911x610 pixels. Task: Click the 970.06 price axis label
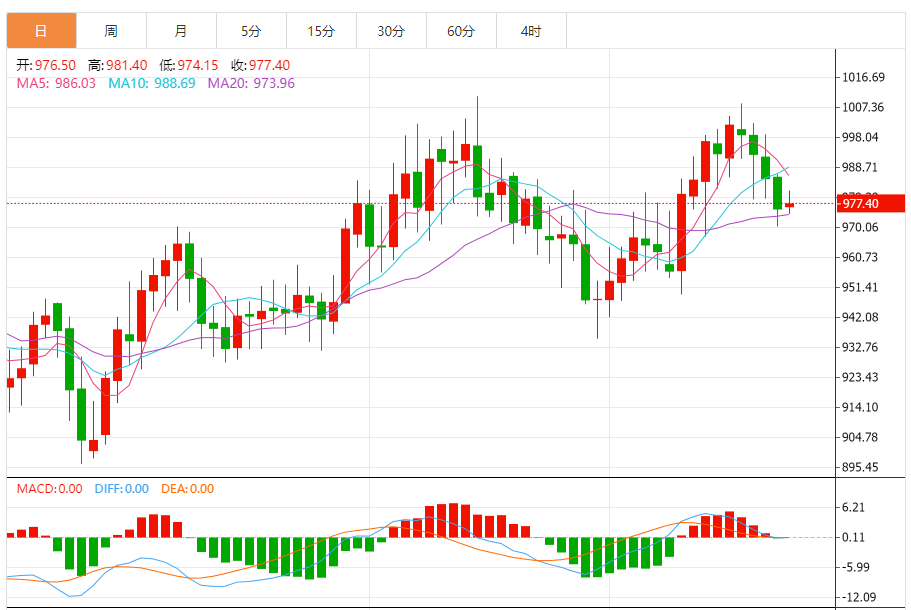pyautogui.click(x=860, y=227)
